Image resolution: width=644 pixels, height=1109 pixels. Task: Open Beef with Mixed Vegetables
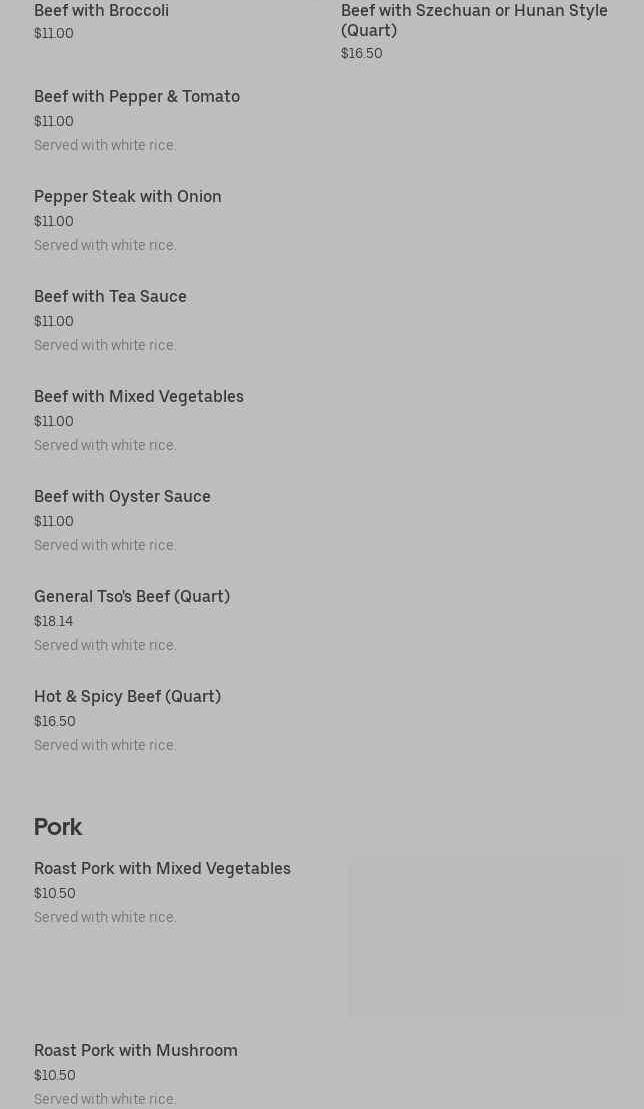point(139,397)
